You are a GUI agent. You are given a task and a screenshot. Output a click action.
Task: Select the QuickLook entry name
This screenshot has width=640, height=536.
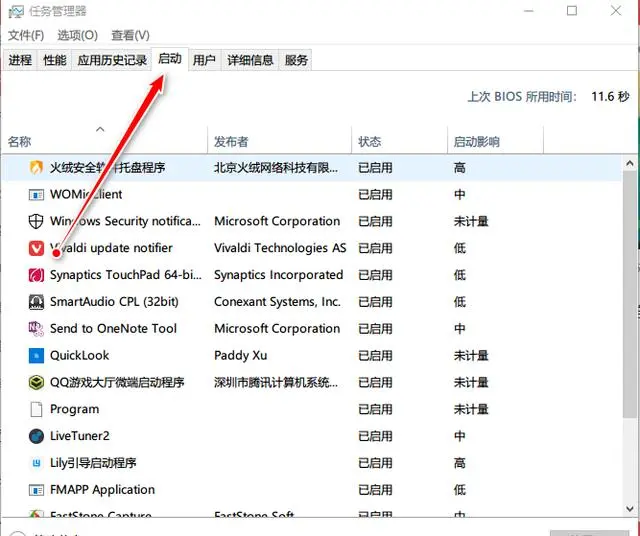(80, 355)
